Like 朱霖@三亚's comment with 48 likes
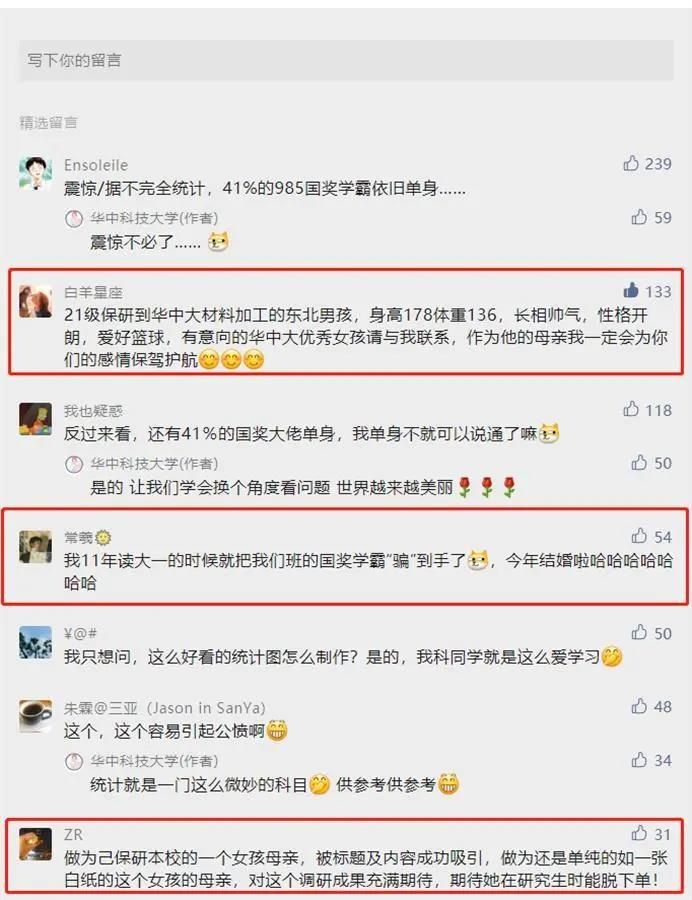This screenshot has height=900, width=692. coord(639,706)
